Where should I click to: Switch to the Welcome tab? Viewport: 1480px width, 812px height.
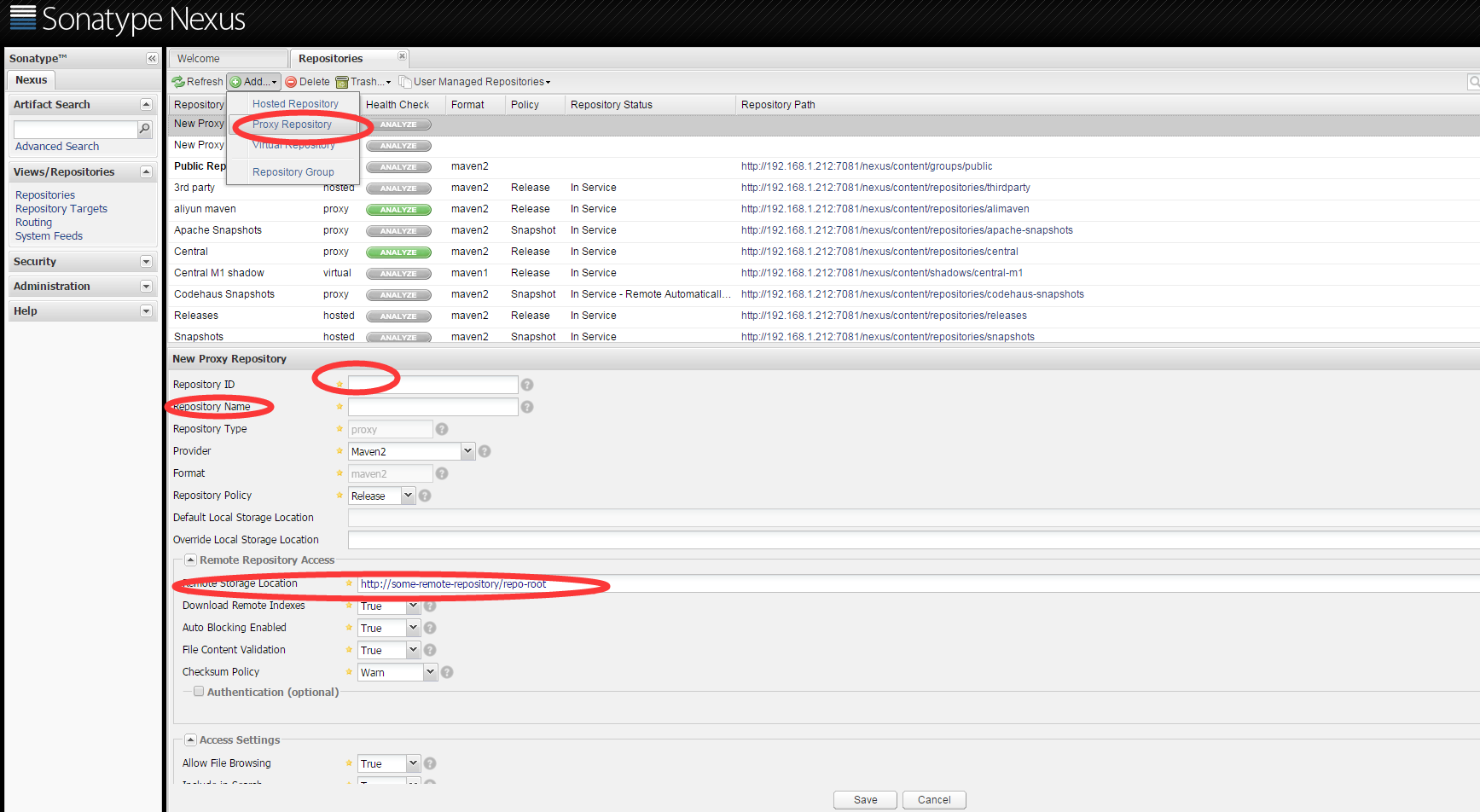pyautogui.click(x=228, y=59)
